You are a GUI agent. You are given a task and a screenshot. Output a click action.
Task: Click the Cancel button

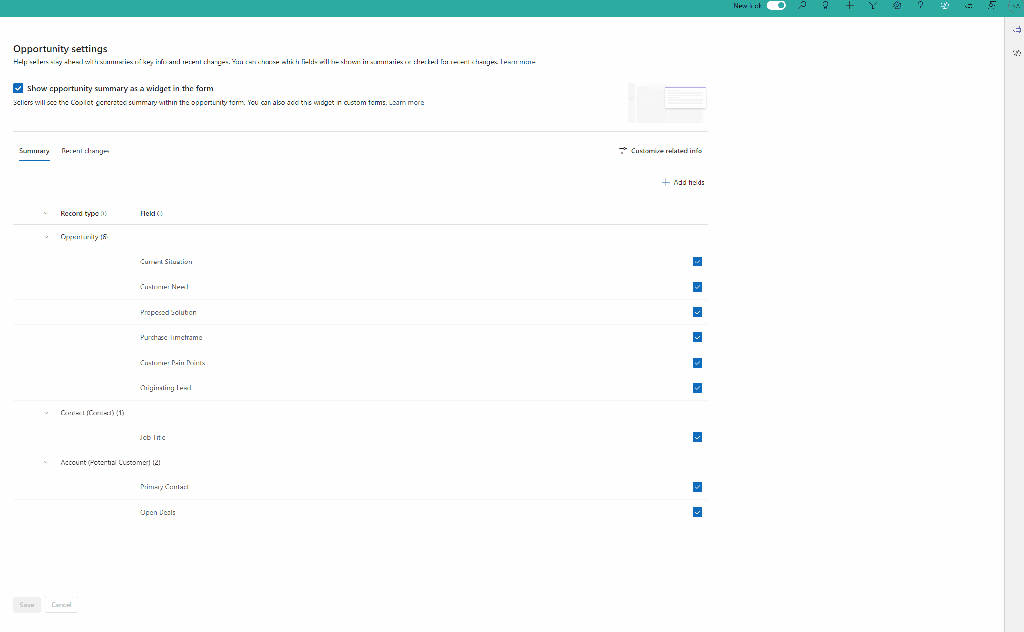tap(61, 605)
